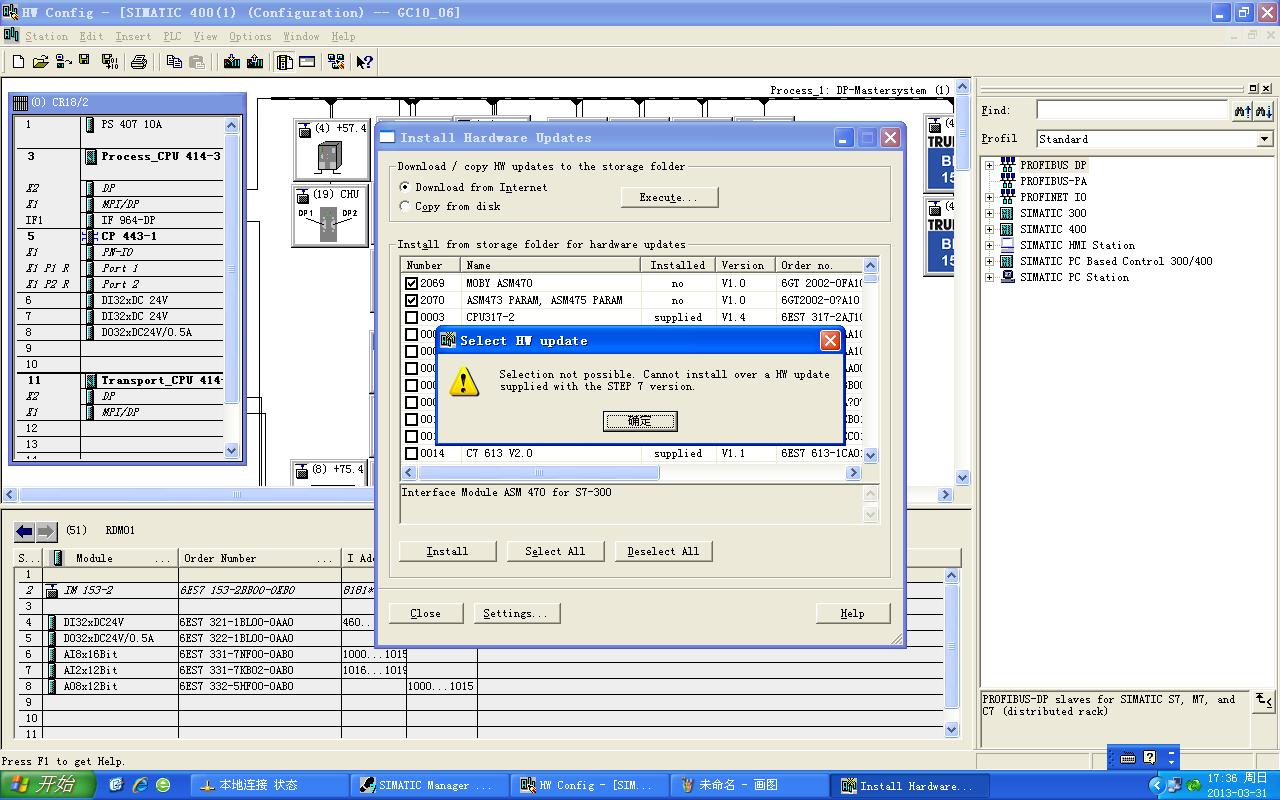The width and height of the screenshot is (1280, 800).
Task: Click the back arrow above module table
Action: pos(25,531)
